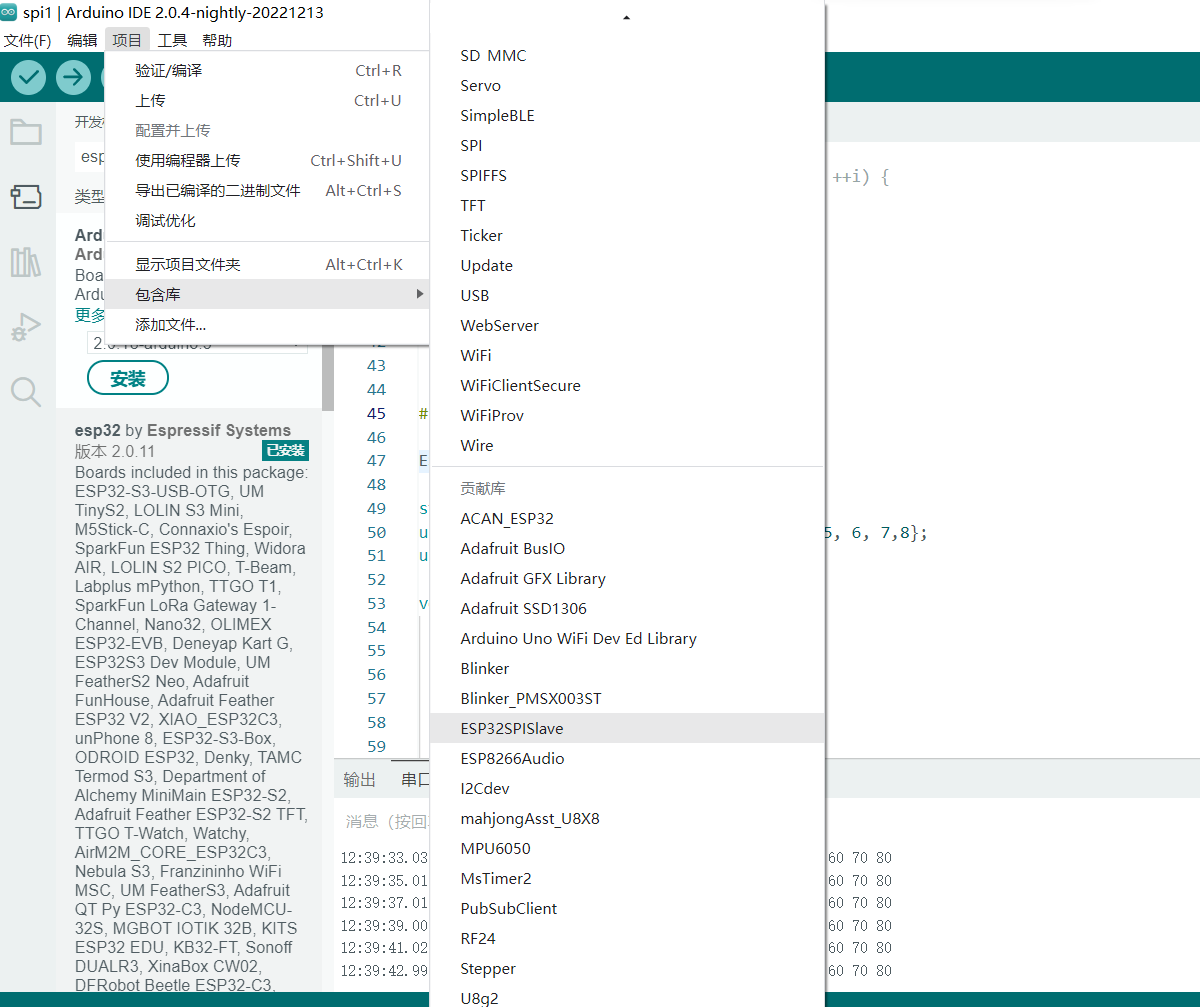Include the USB library
Viewport: 1200px width, 1007px height.
pyautogui.click(x=627, y=296)
